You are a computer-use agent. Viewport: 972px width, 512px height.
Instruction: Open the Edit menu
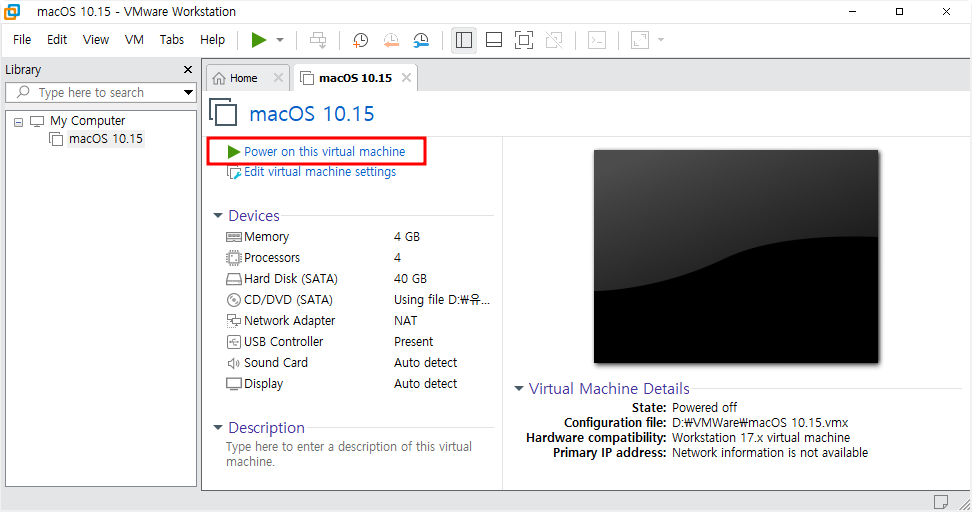point(57,40)
